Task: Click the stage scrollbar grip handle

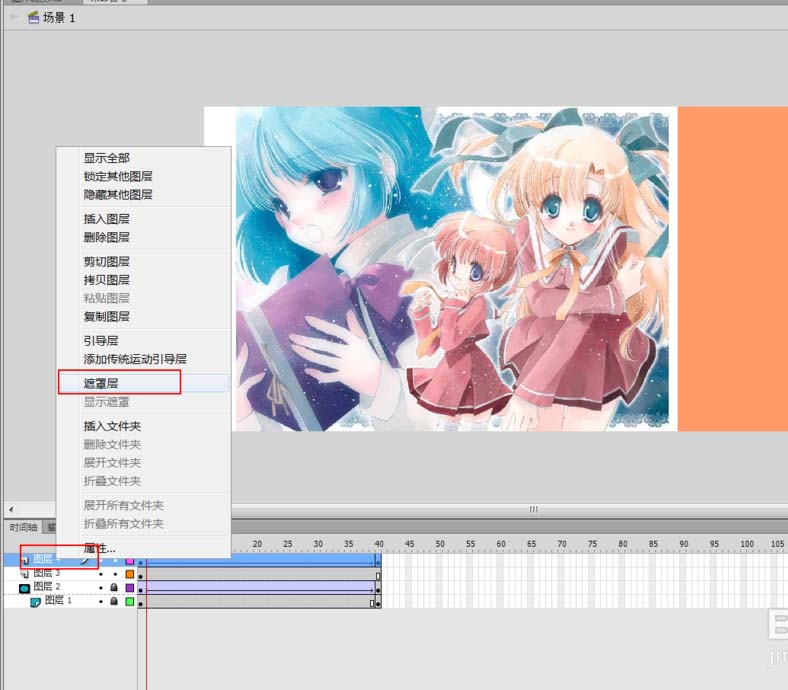Action: [x=533, y=509]
